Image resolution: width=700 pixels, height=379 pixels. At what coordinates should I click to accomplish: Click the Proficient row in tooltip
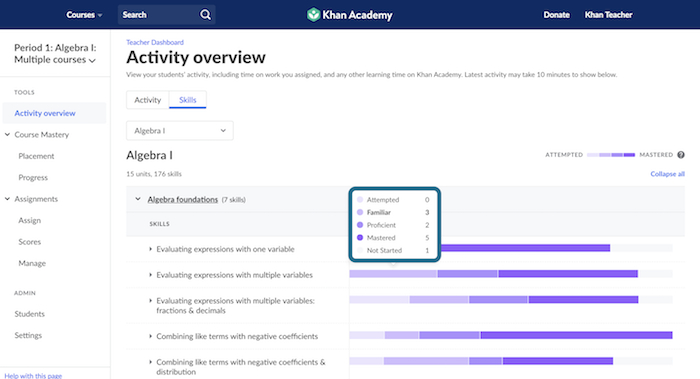coord(393,225)
